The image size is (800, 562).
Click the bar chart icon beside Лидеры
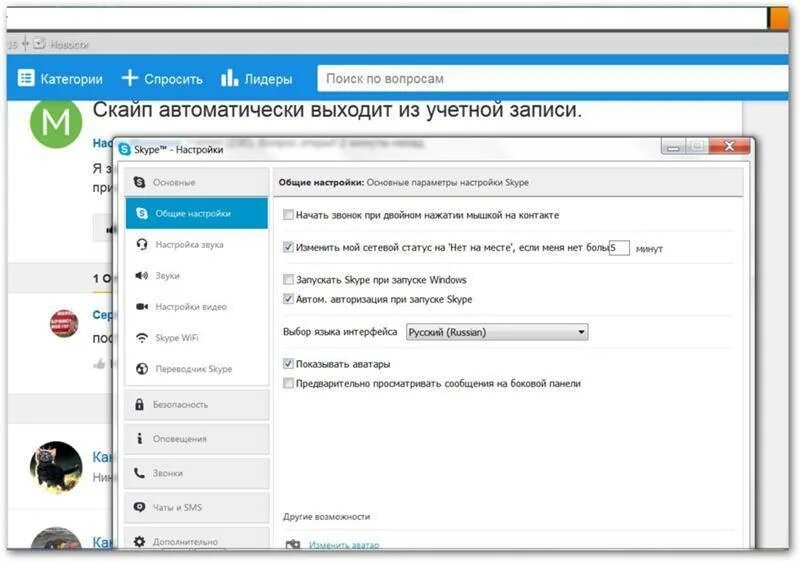pyautogui.click(x=229, y=78)
